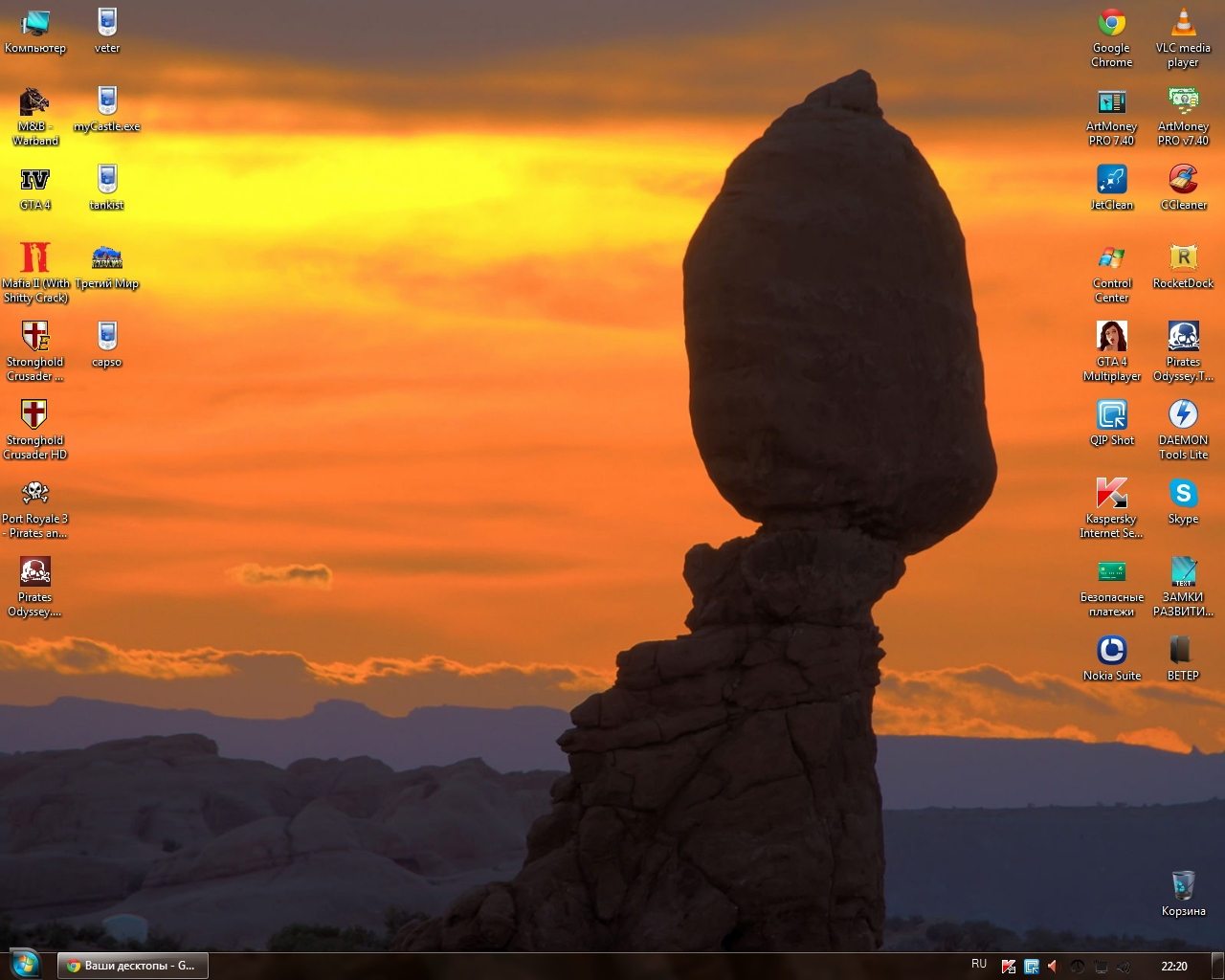This screenshot has width=1225, height=980.
Task: Select the DAEMON Tools Lite icon
Action: [x=1183, y=415]
